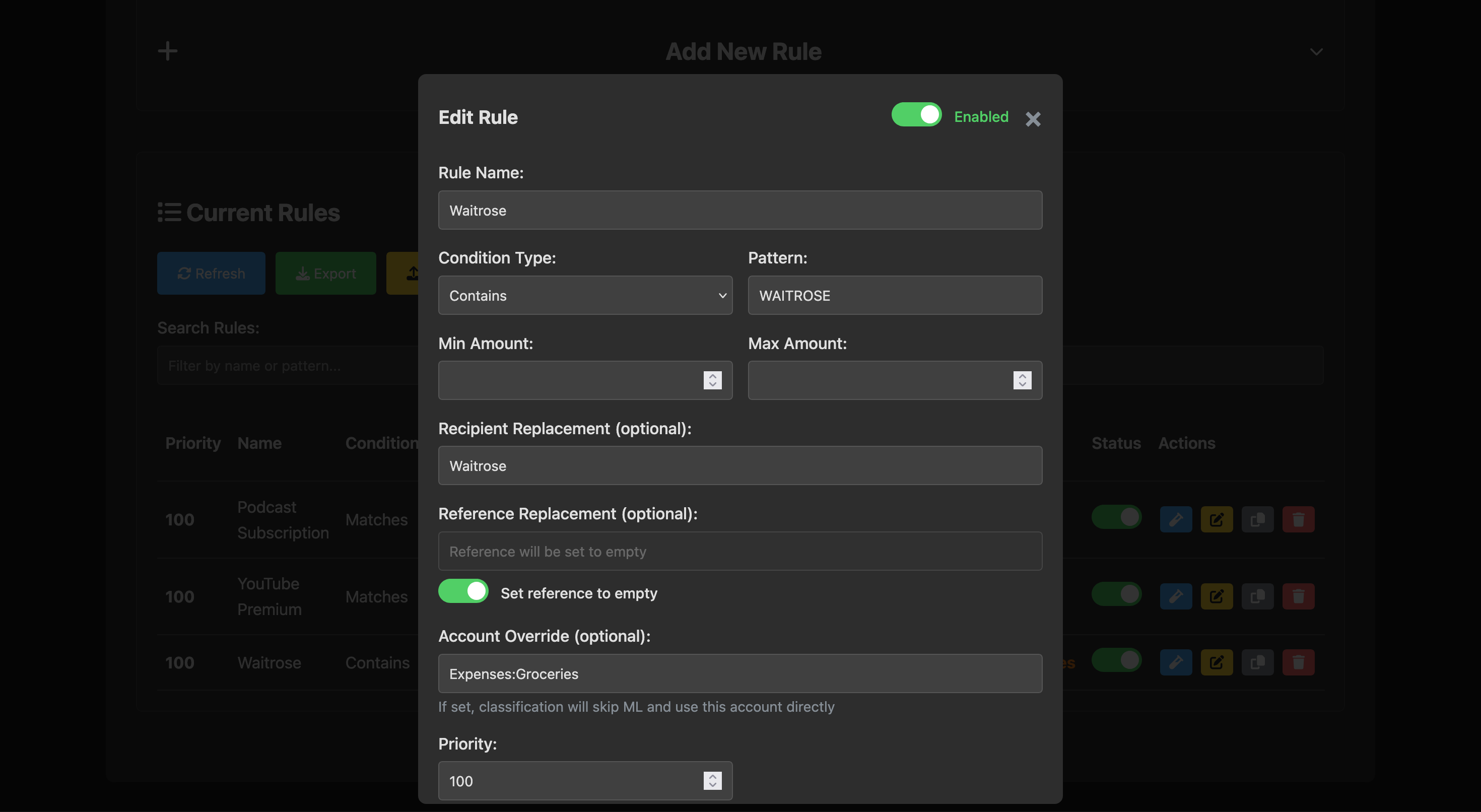1481x812 pixels.
Task: Click blue pencil icon for Podcast Subscription
Action: (1176, 520)
